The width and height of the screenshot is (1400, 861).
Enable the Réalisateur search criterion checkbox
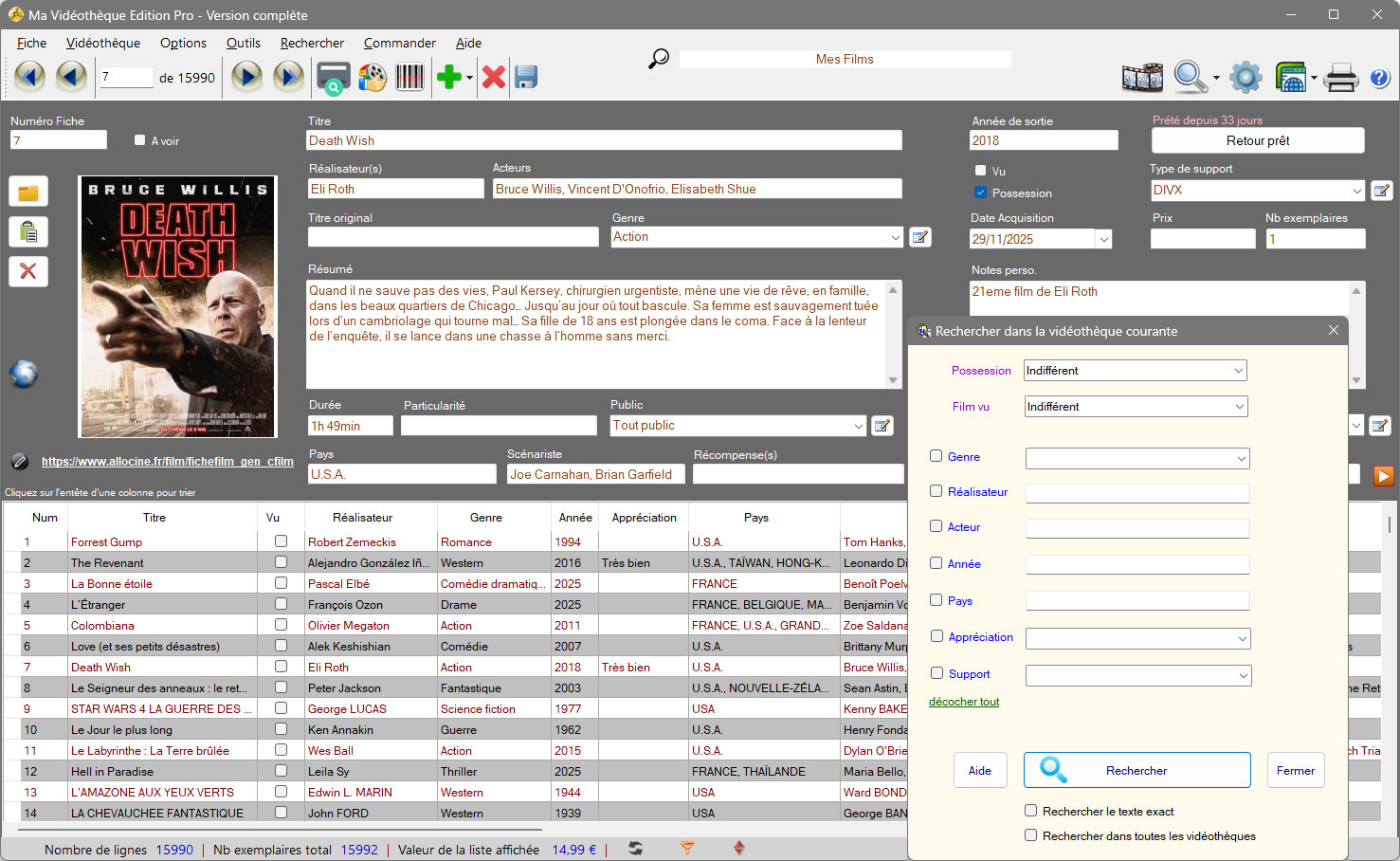(x=936, y=491)
